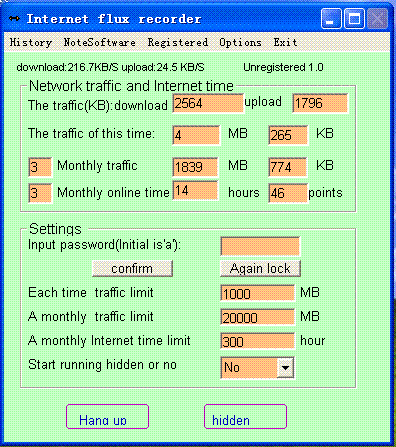Click the monthly Internet time limit field
396x447 pixels.
coord(257,341)
